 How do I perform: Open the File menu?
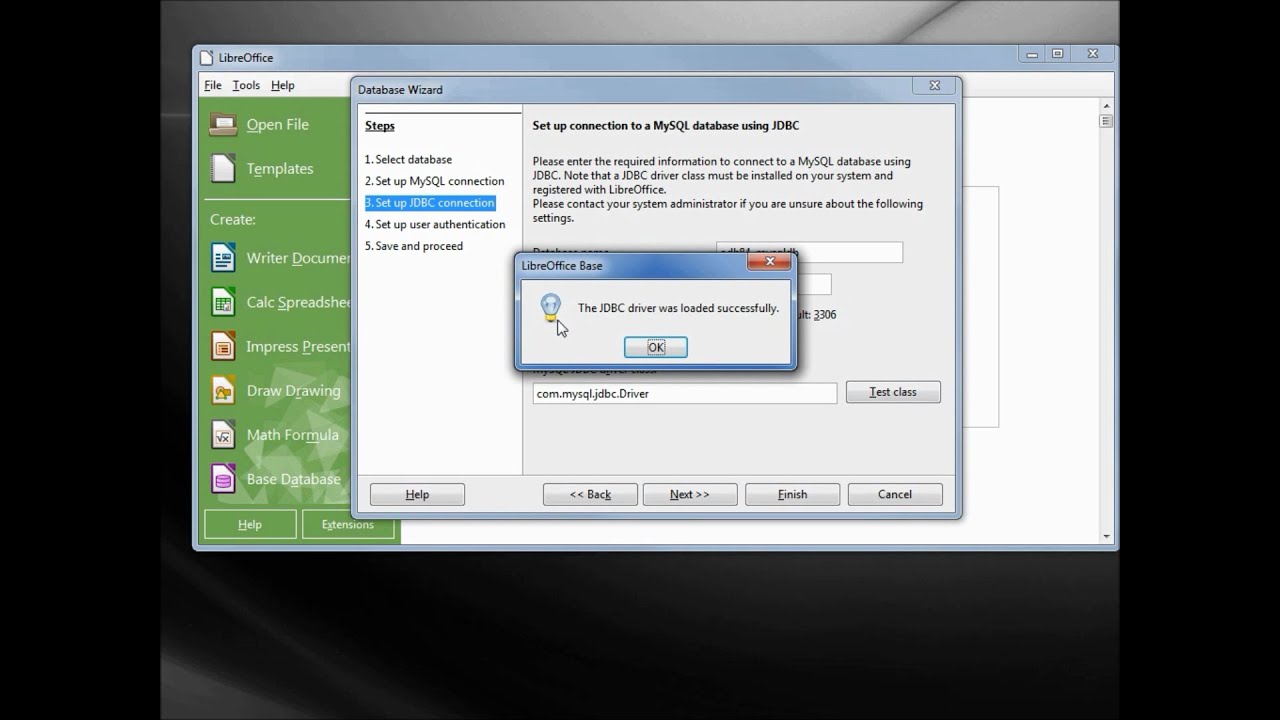[x=213, y=85]
